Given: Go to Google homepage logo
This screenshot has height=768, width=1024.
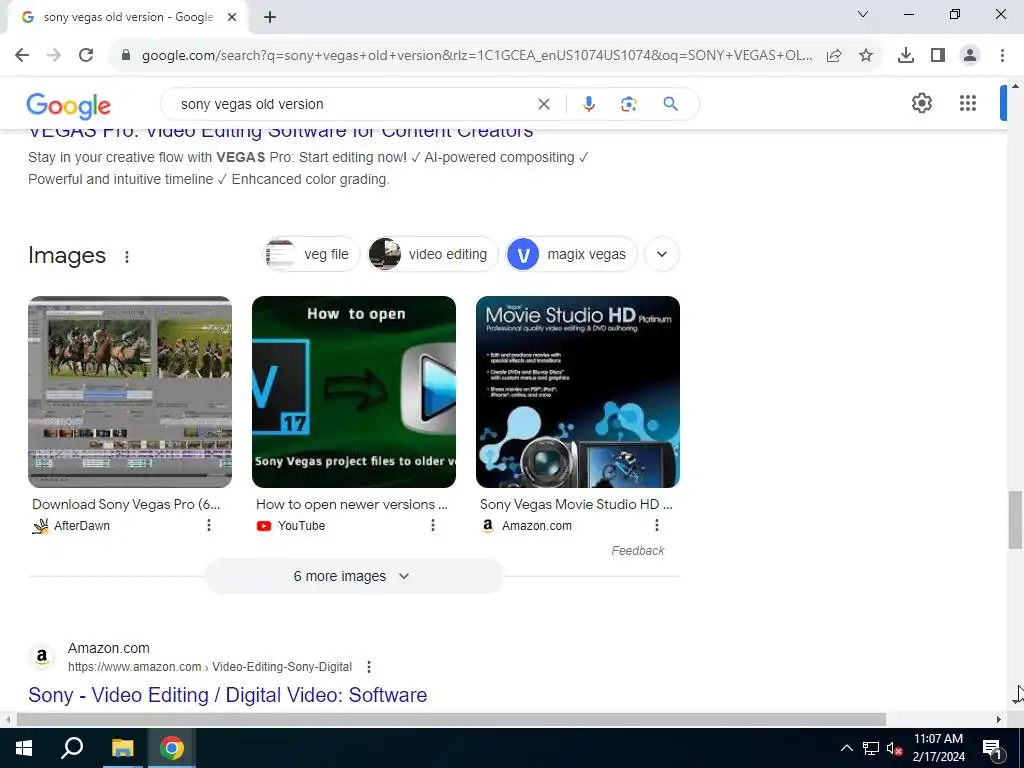Looking at the screenshot, I should click(69, 106).
